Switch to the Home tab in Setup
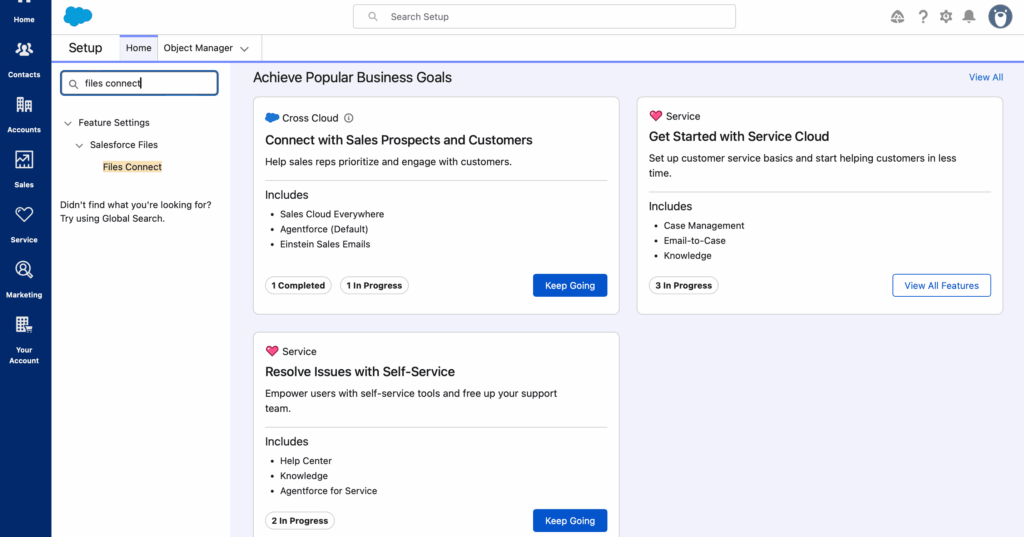This screenshot has width=1024, height=537. point(138,48)
